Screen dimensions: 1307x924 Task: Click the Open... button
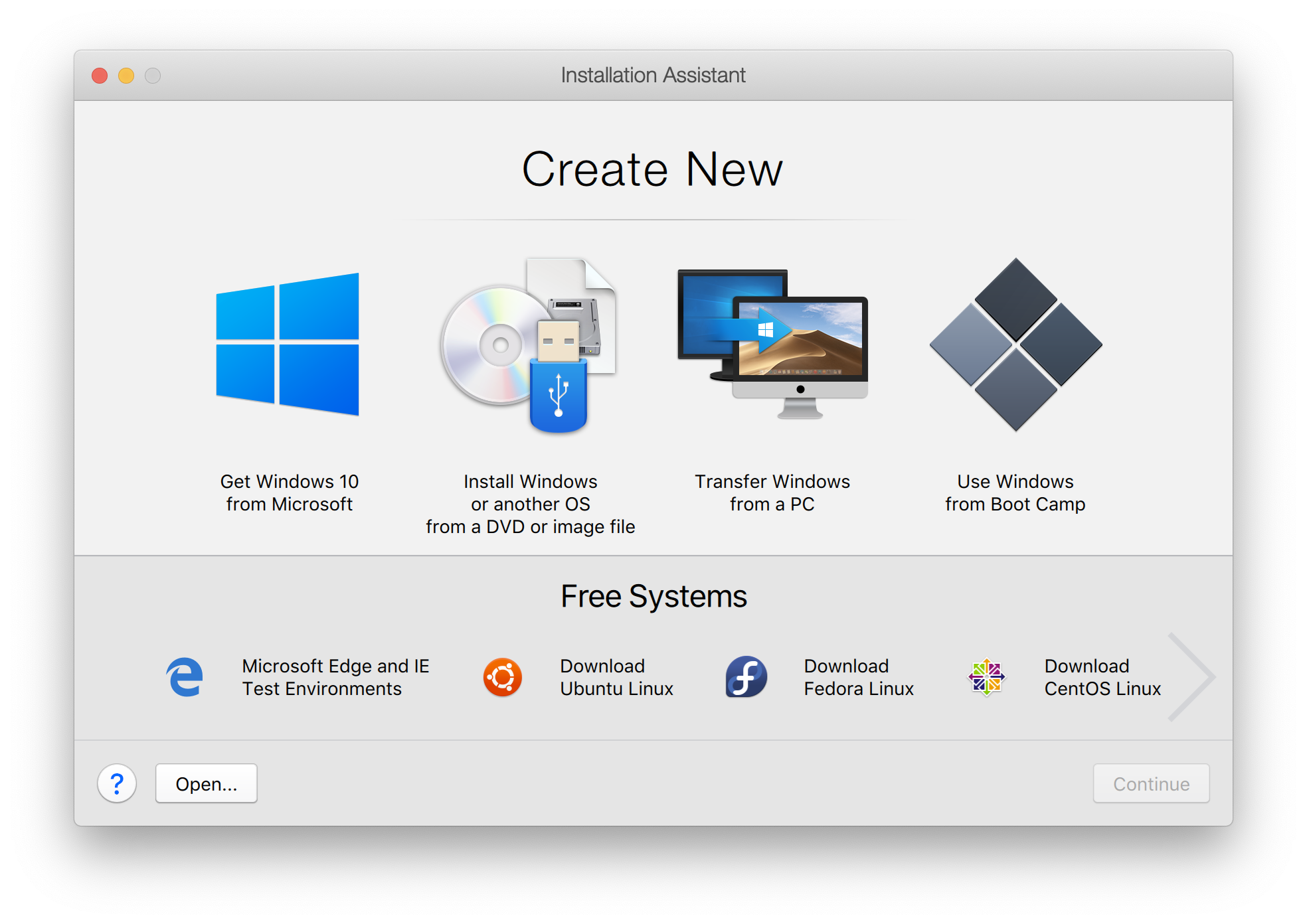coord(207,784)
